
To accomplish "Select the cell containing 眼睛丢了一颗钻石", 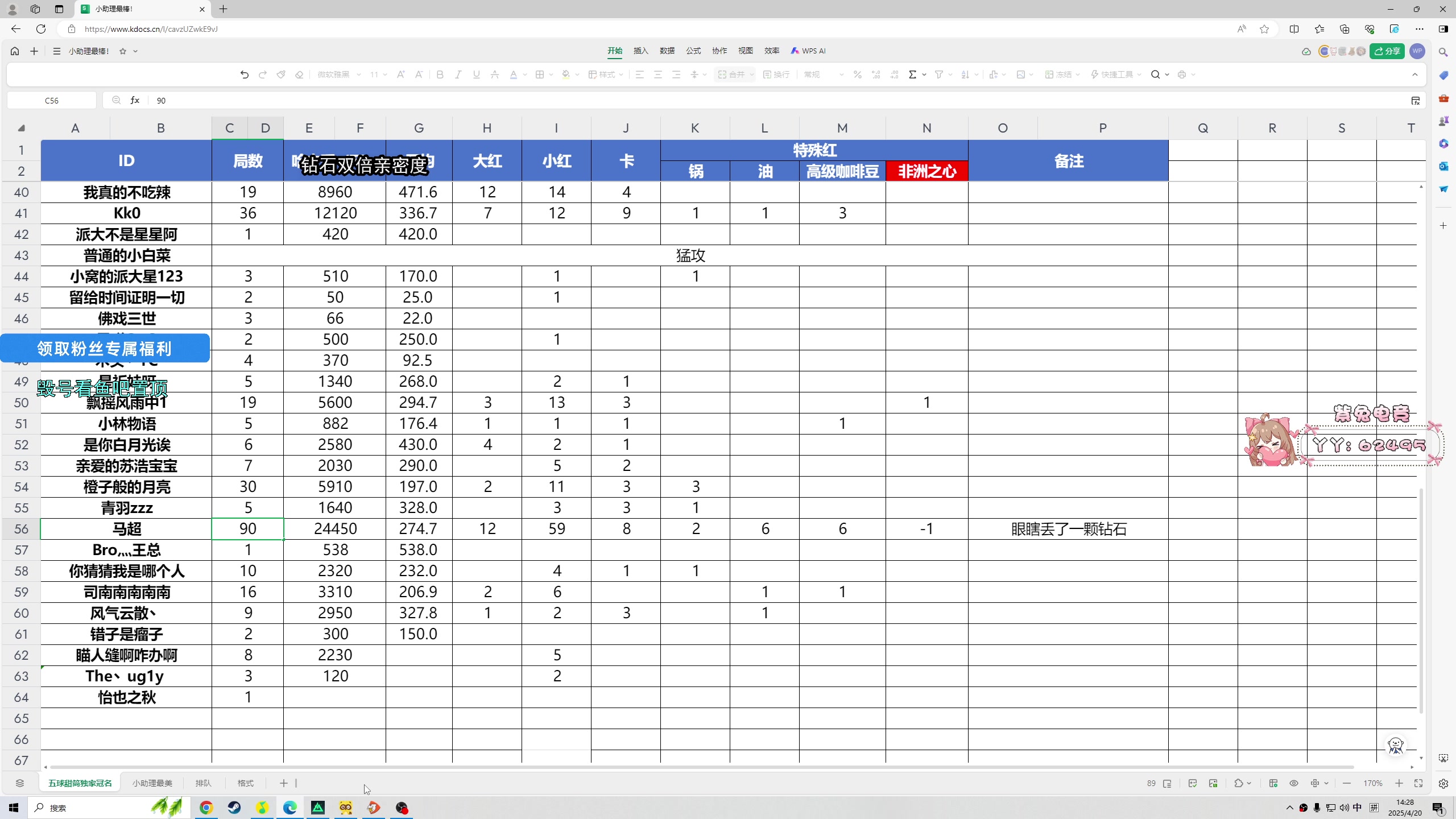I will (1068, 529).
